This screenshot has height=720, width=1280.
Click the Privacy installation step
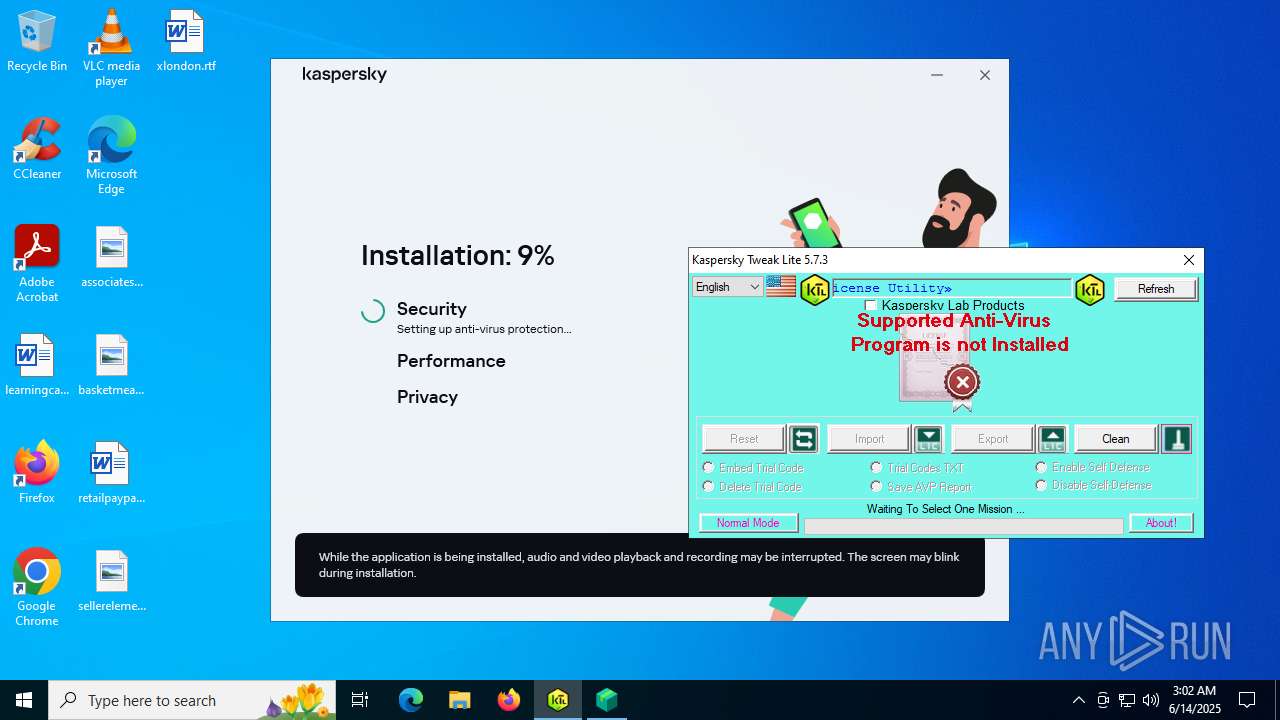point(427,397)
